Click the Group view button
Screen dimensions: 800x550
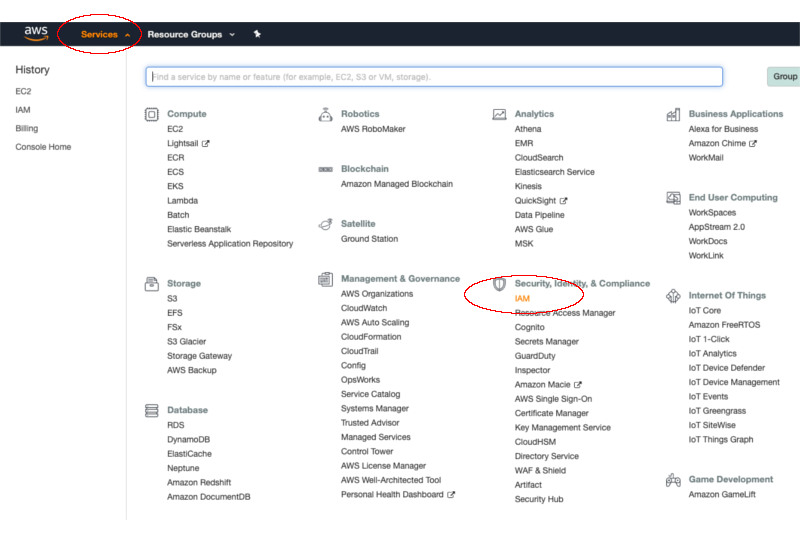(784, 77)
